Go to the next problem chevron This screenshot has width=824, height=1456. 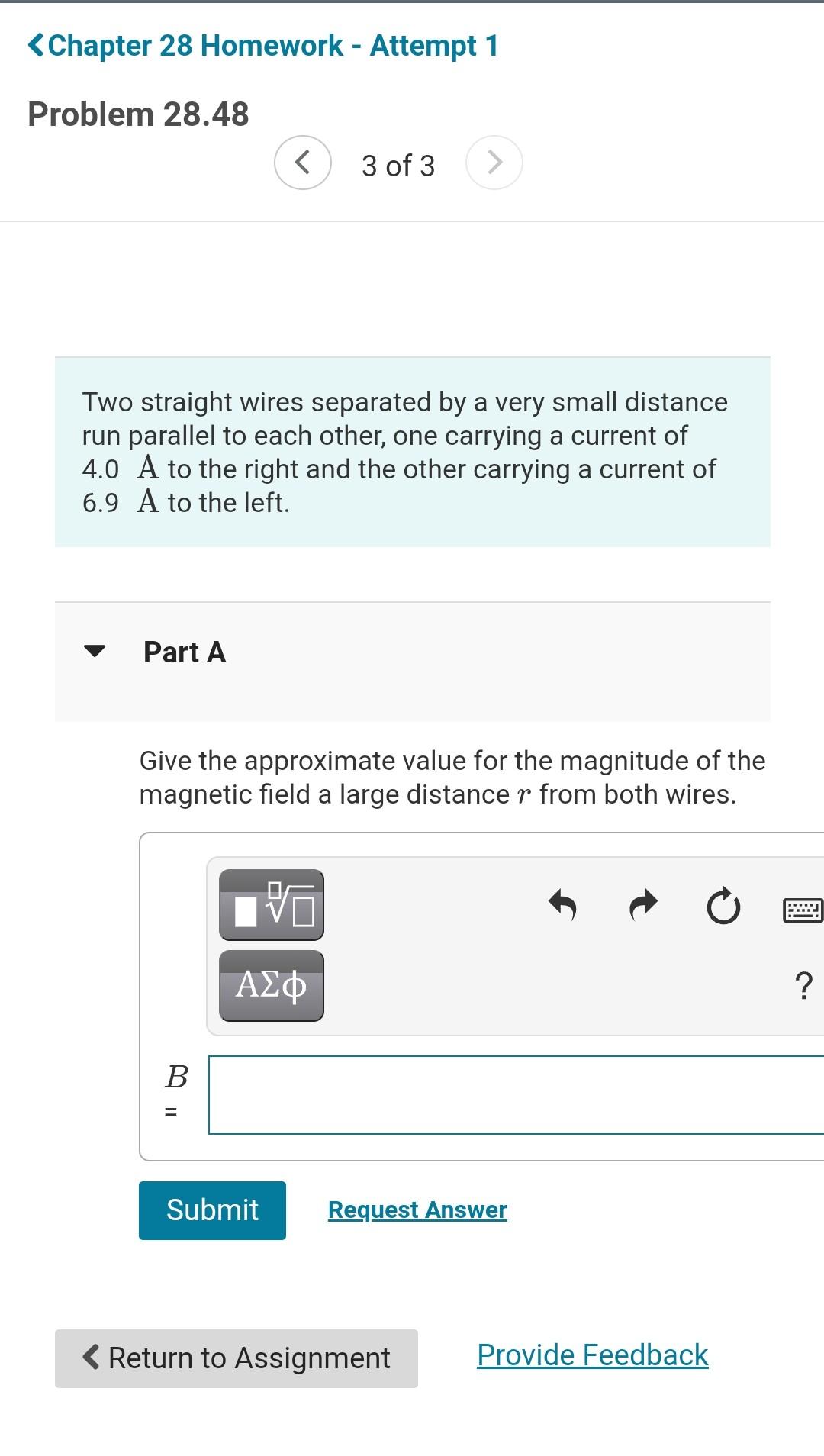point(494,162)
